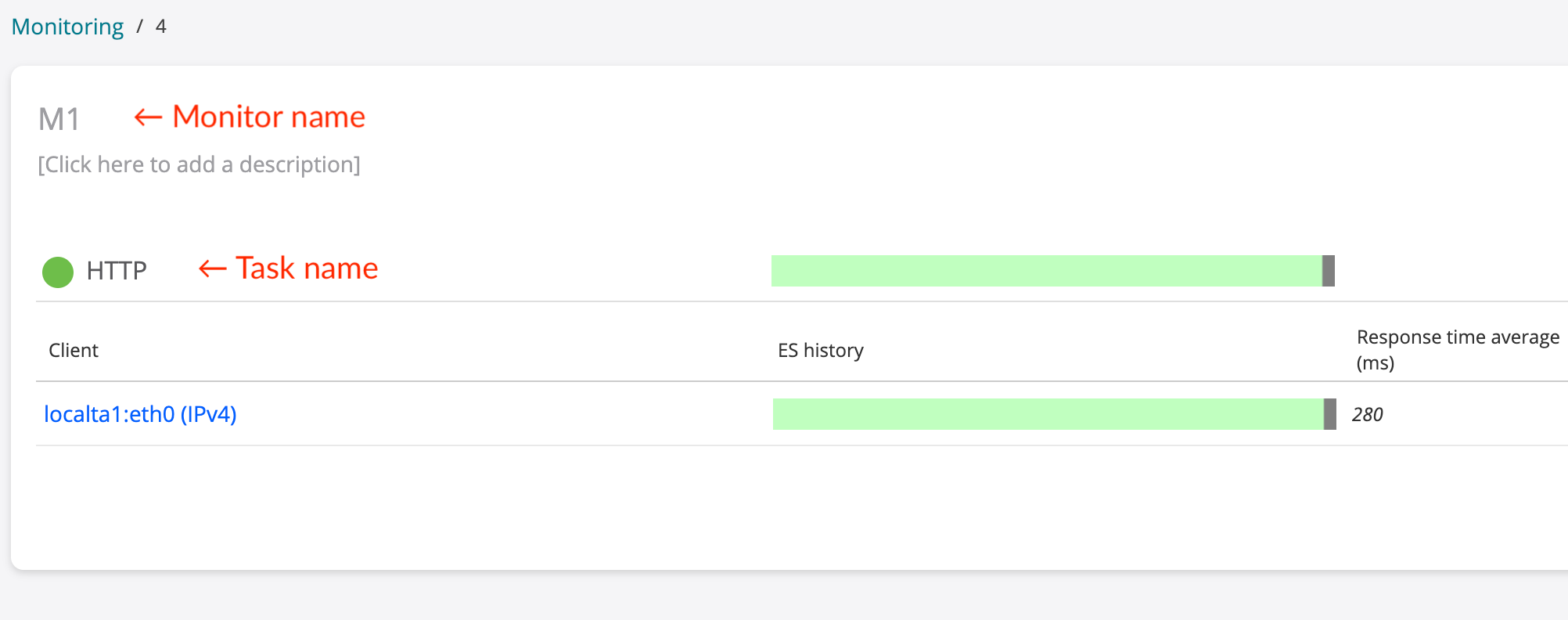Select the HTTP task name
The image size is (1568, 620).
[x=117, y=271]
